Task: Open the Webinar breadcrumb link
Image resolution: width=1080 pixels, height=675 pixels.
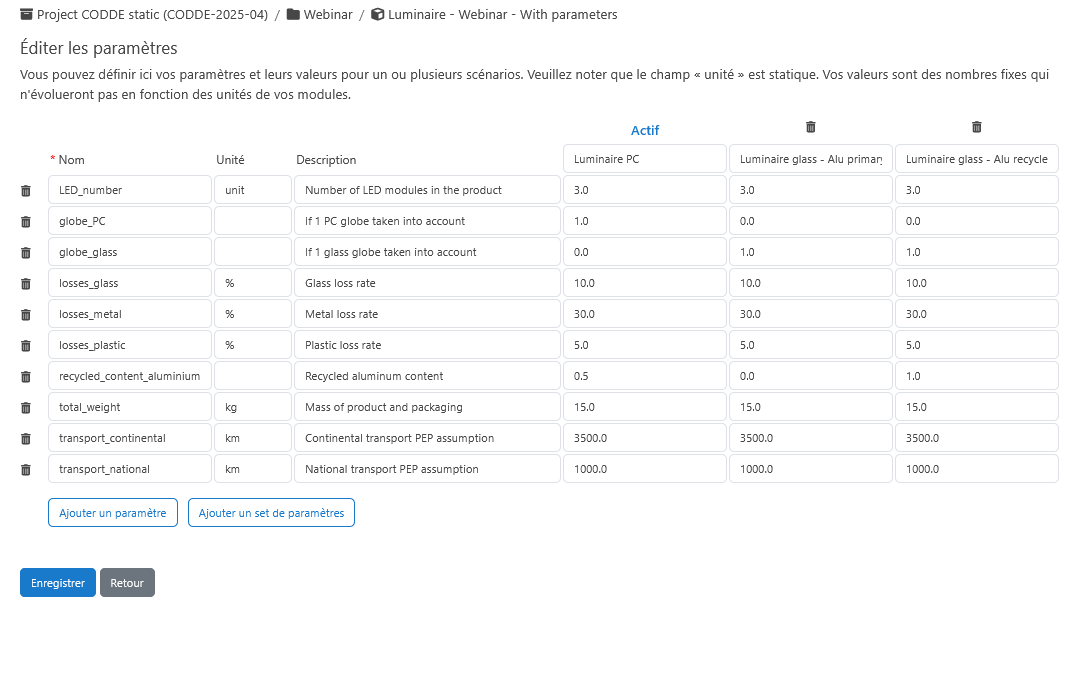Action: (x=328, y=14)
